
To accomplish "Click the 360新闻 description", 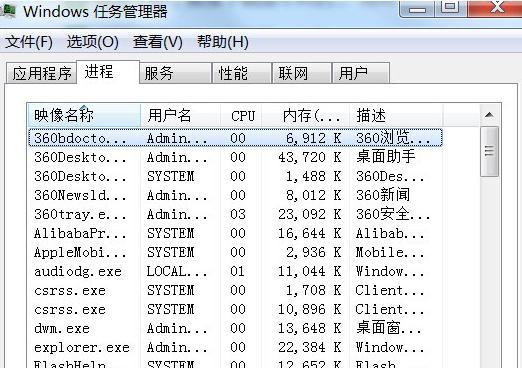I will (x=383, y=195).
